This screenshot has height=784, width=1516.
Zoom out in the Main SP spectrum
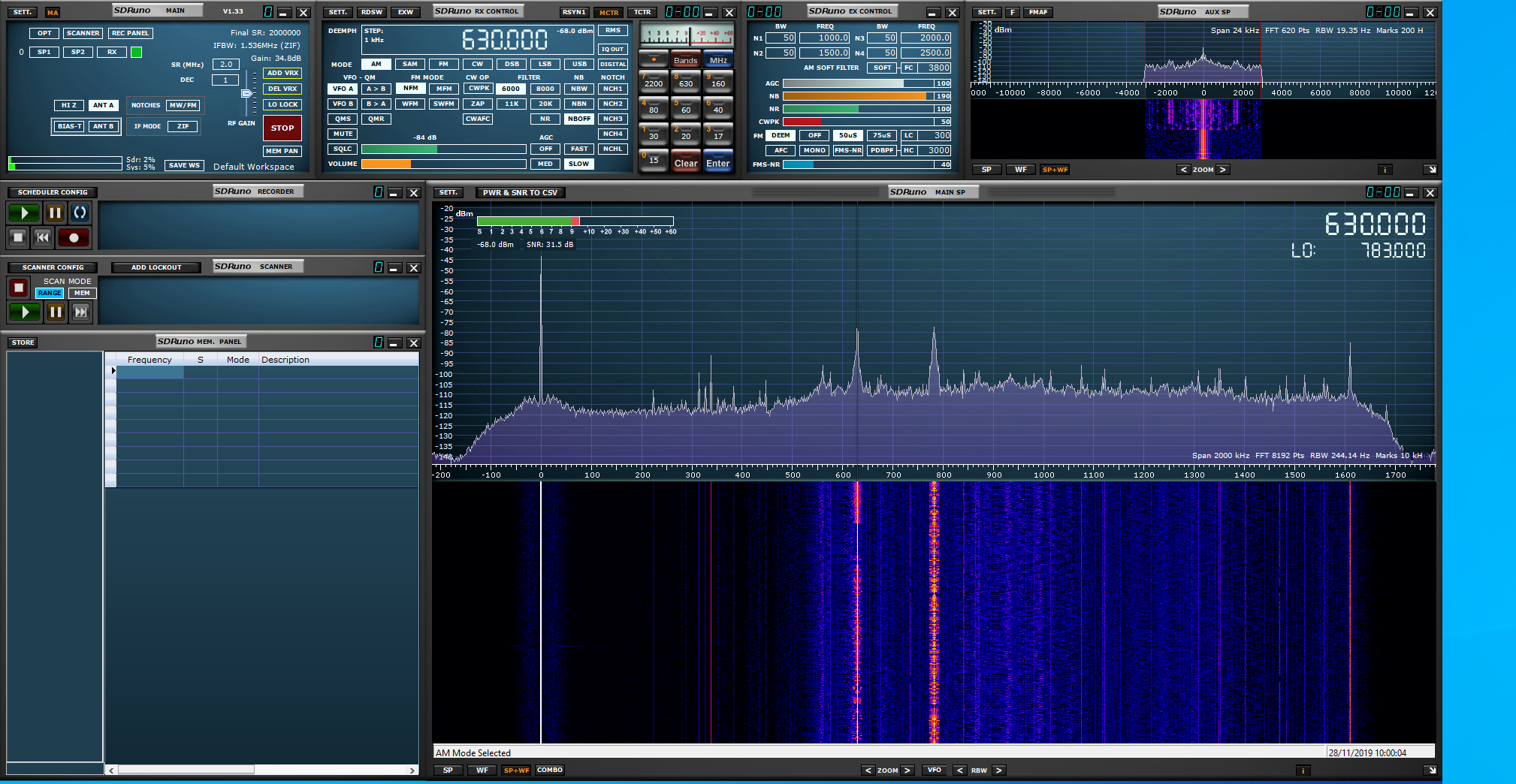pyautogui.click(x=868, y=770)
